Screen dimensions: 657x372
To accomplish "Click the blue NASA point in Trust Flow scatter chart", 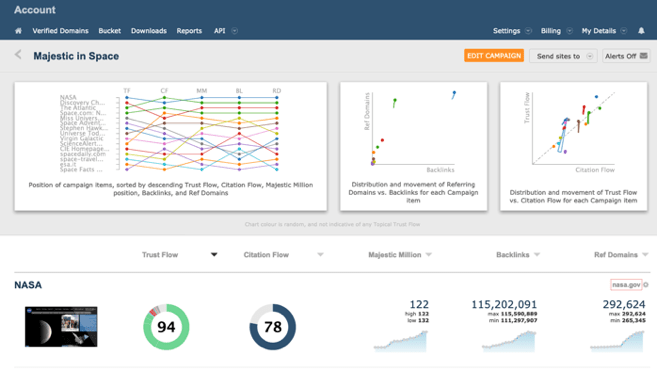I will point(596,97).
